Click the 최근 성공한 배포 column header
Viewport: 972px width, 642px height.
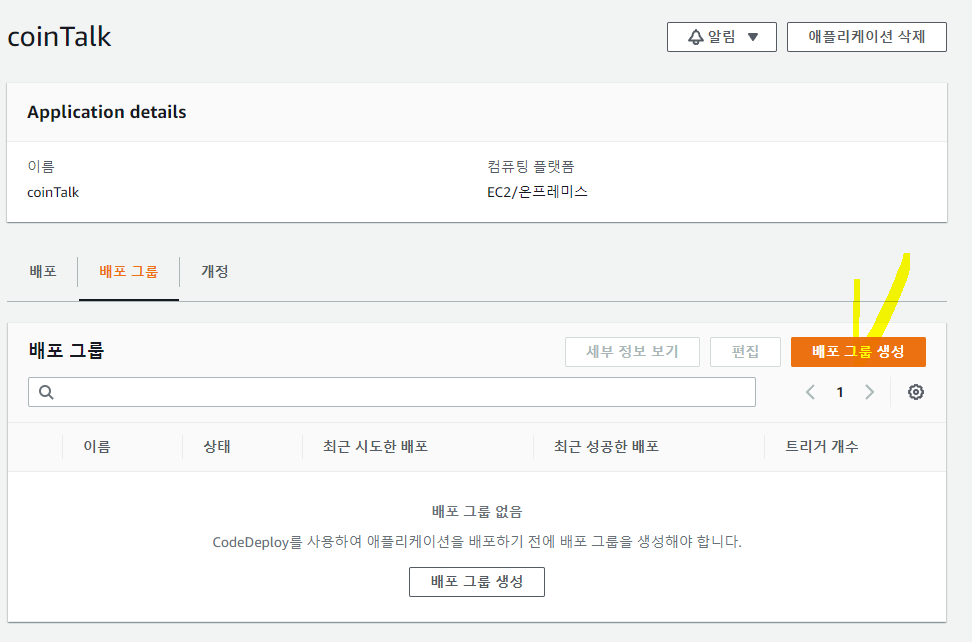[606, 447]
